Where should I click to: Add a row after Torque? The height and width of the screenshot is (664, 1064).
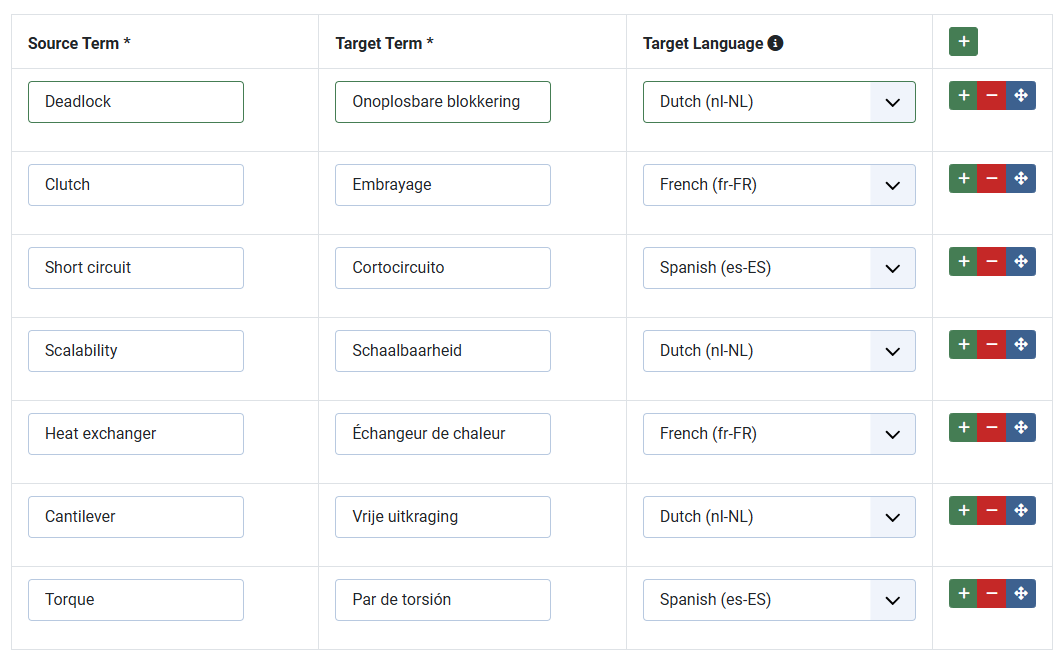(963, 594)
